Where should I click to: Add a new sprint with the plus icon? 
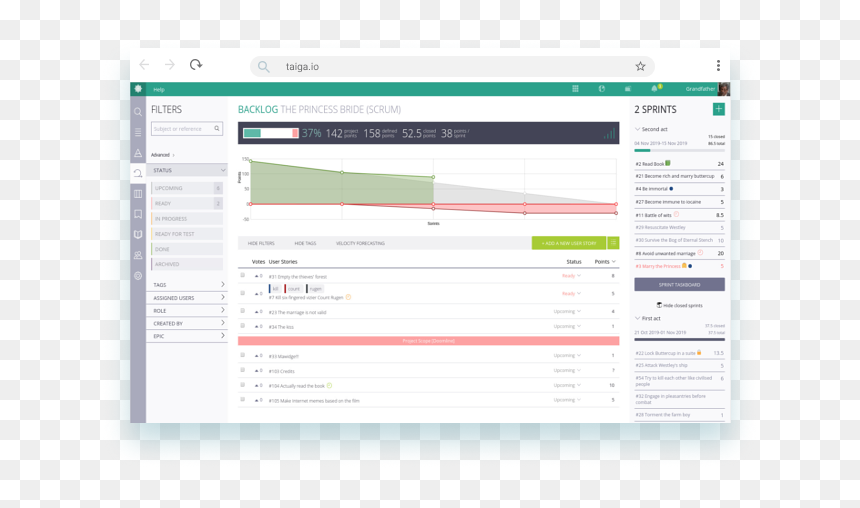point(718,109)
